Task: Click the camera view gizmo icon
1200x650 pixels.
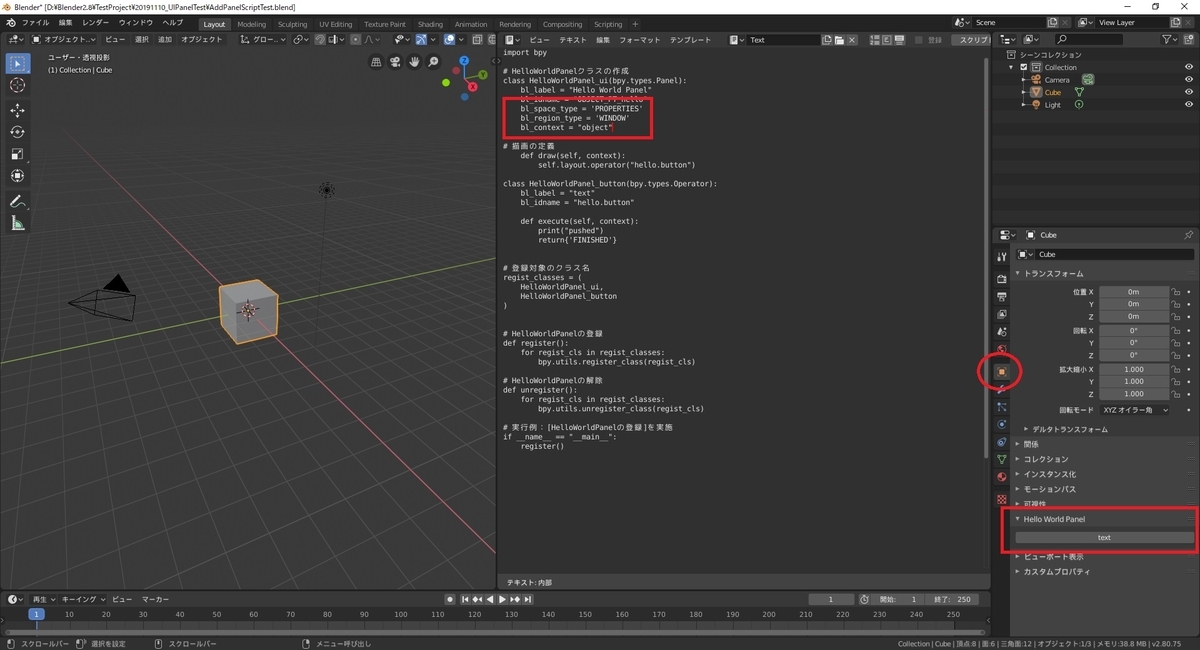Action: point(395,62)
